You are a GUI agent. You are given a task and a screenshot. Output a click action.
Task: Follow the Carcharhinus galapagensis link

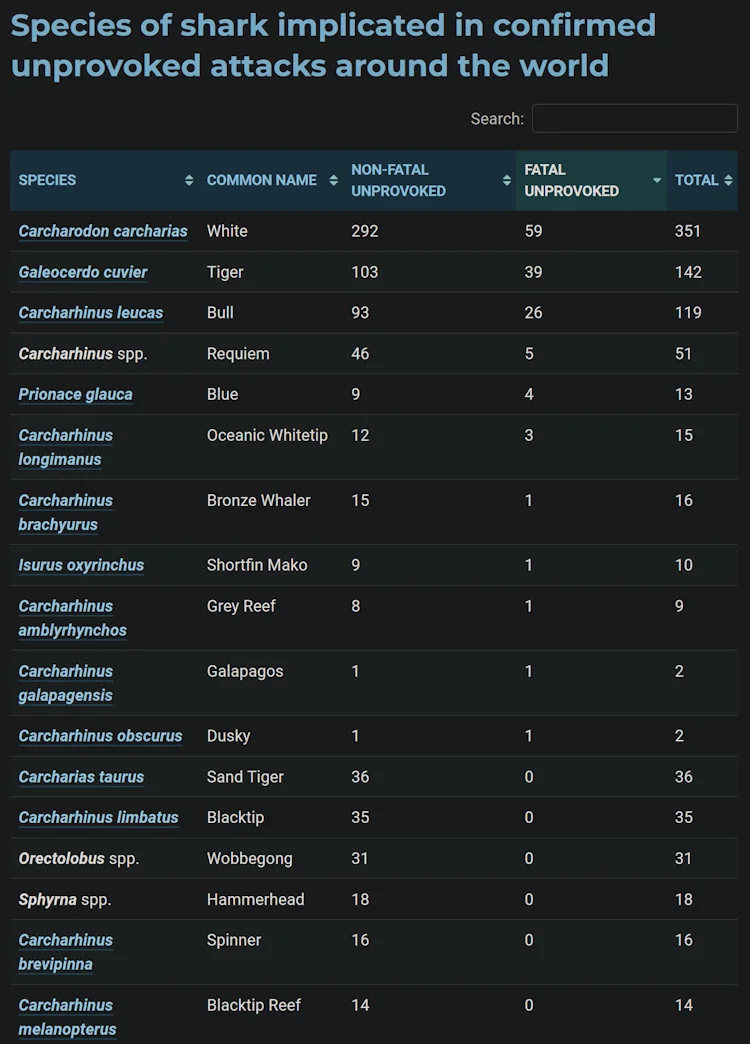point(65,683)
